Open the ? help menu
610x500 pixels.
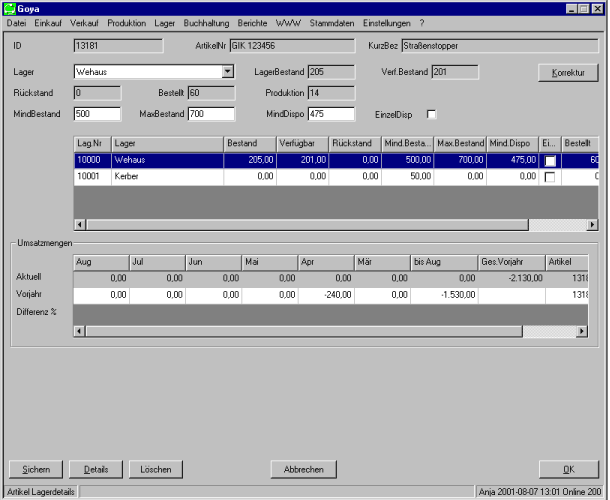pyautogui.click(x=422, y=23)
